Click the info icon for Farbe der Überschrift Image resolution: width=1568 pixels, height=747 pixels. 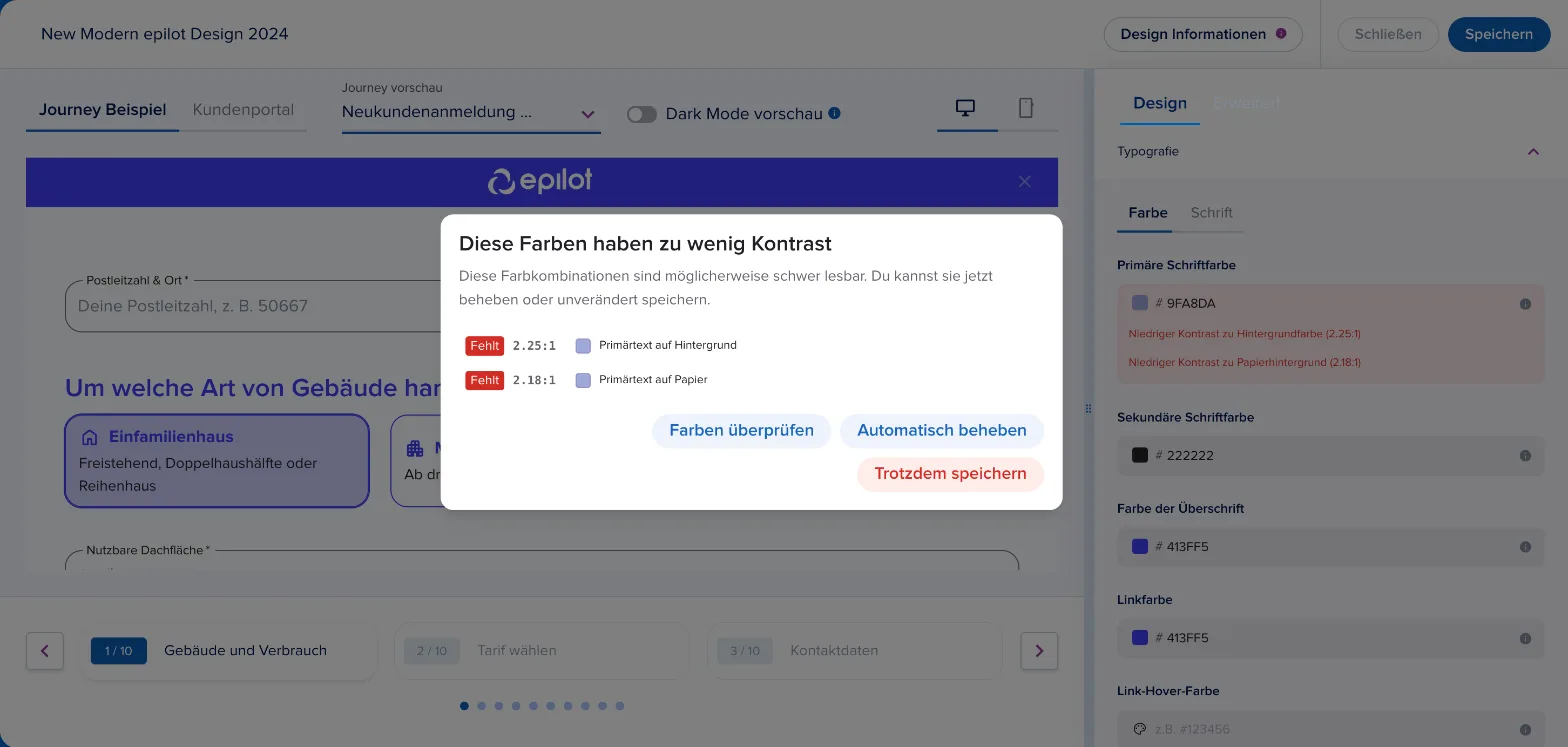tap(1525, 547)
